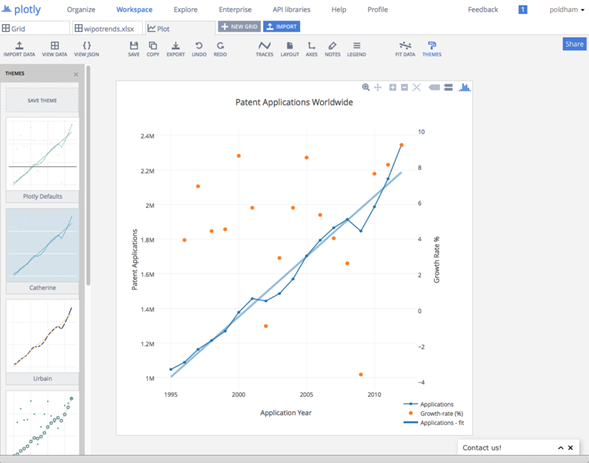Activate the pan tool on chart
This screenshot has height=463, width=589.
point(378,87)
